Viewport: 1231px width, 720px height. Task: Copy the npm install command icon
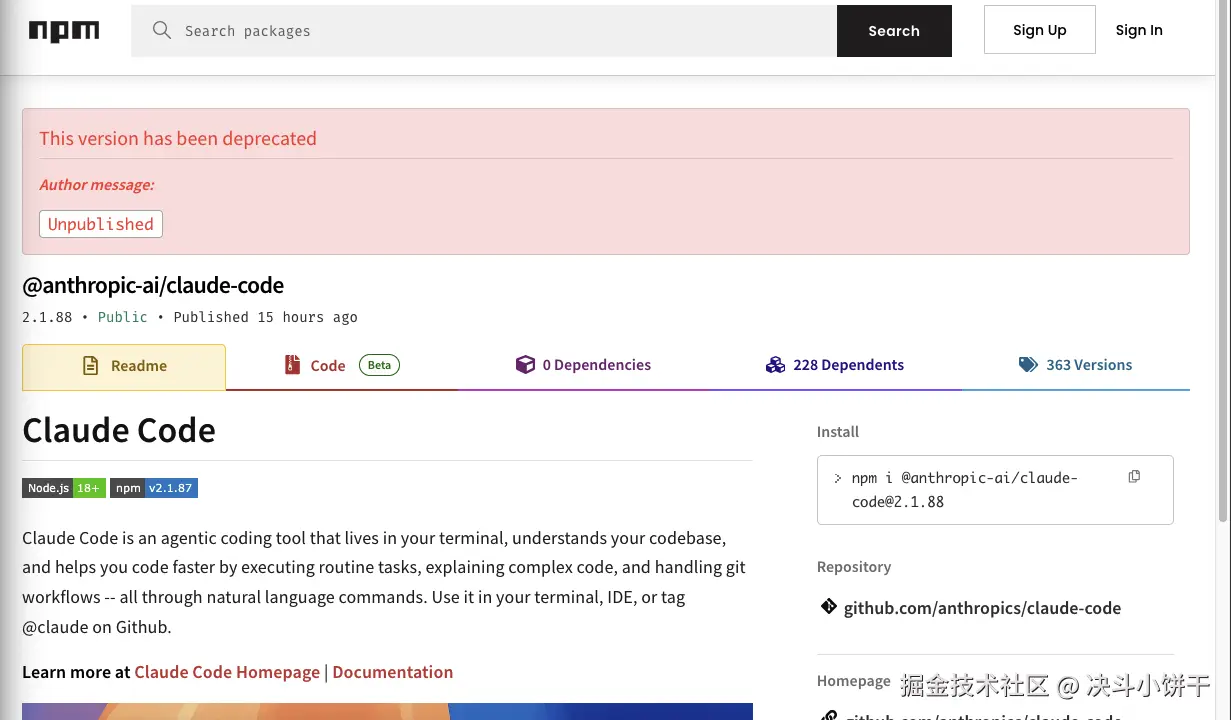pos(1134,477)
